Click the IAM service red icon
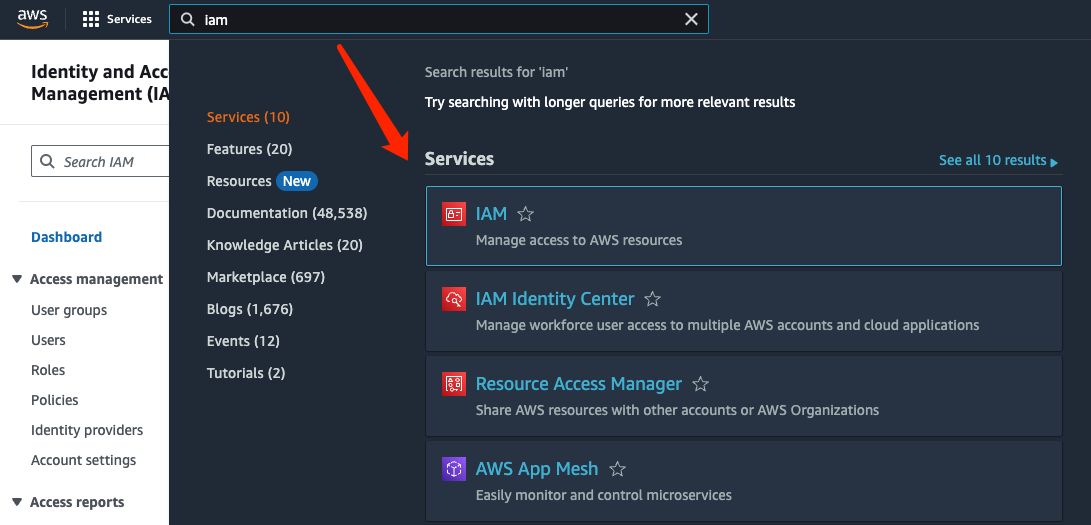 (x=454, y=214)
